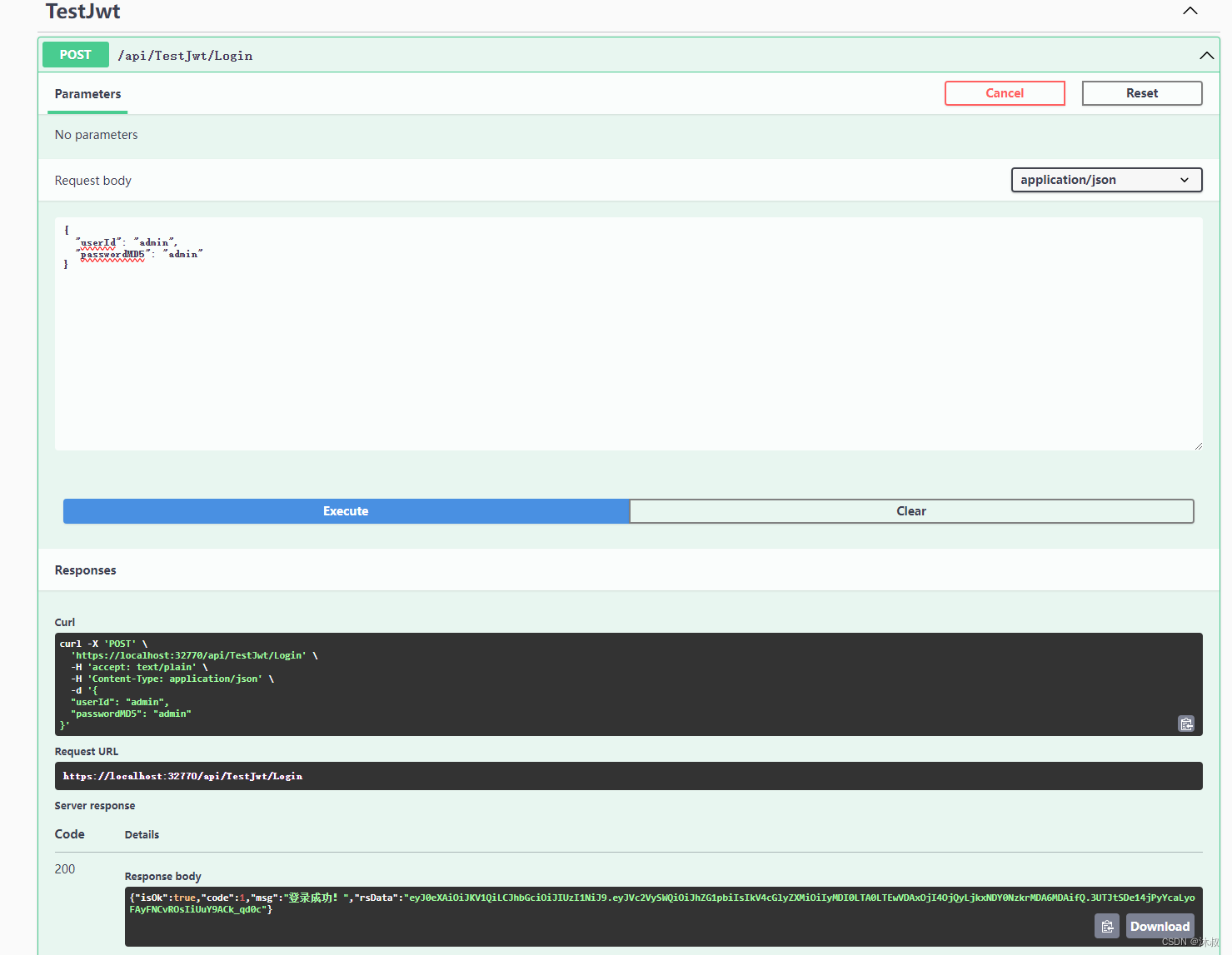This screenshot has height=955, width=1232.
Task: Clear the response with Clear button
Action: [911, 511]
